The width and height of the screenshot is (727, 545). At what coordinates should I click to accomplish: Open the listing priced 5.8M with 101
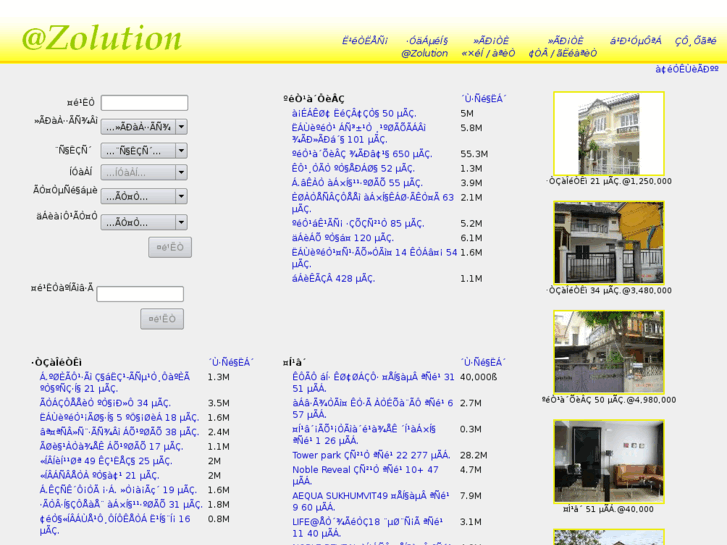coord(359,134)
